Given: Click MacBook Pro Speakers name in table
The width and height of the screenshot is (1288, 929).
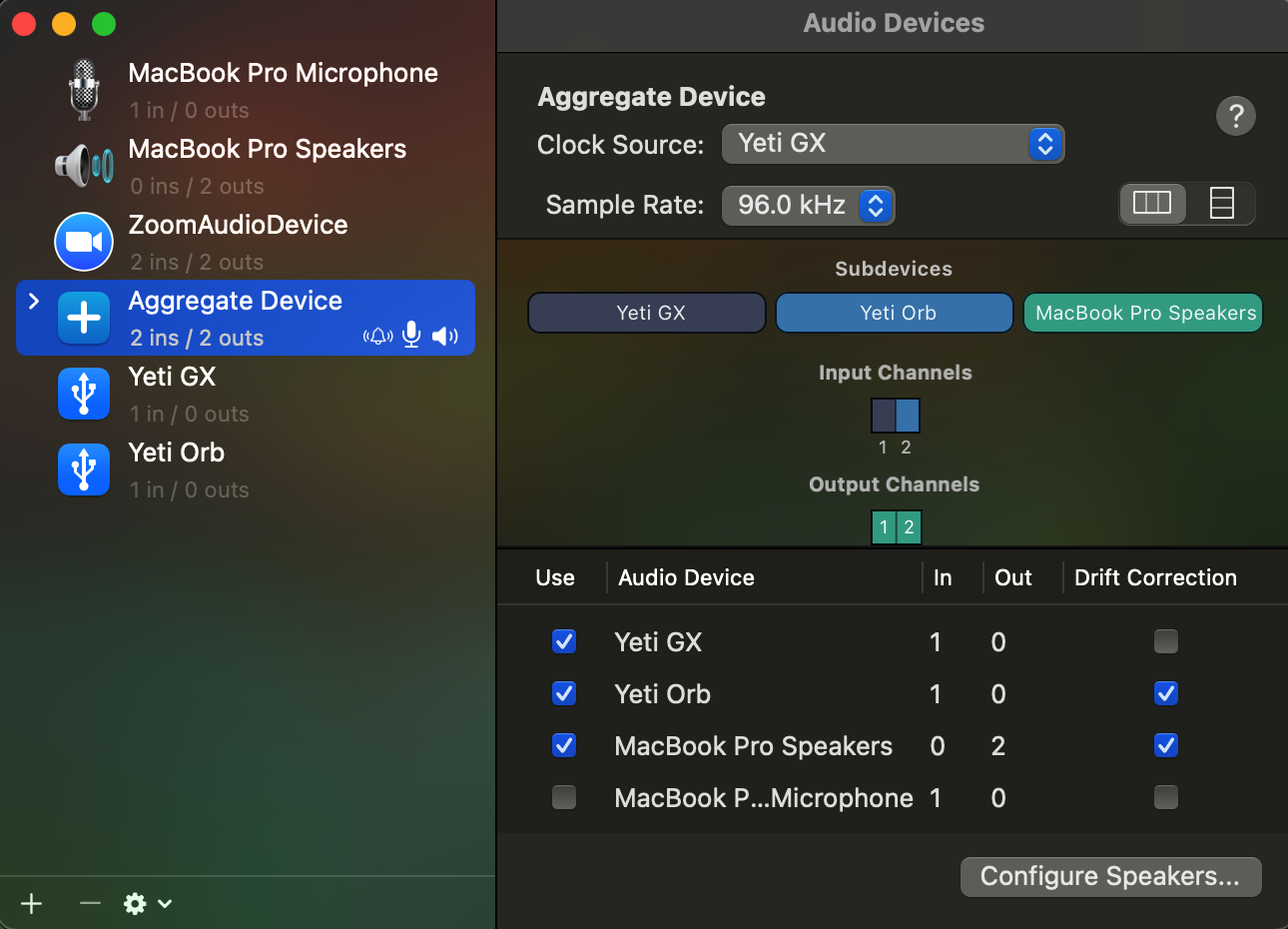Looking at the screenshot, I should pyautogui.click(x=754, y=745).
